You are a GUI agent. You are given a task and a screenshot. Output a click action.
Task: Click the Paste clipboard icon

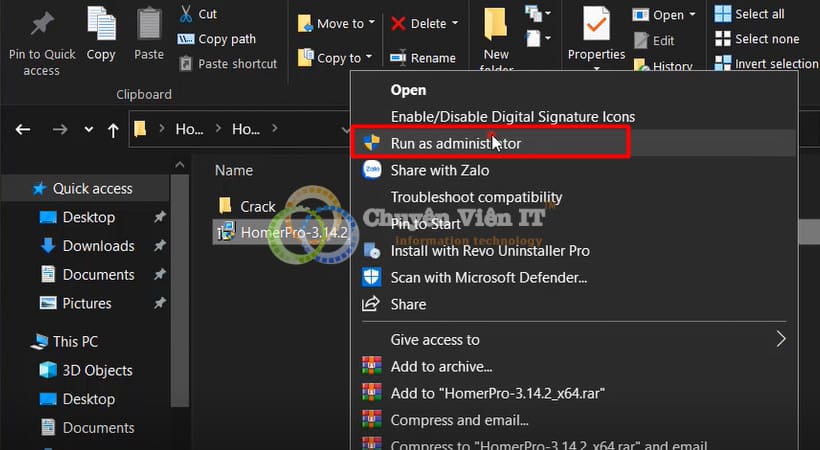(149, 24)
